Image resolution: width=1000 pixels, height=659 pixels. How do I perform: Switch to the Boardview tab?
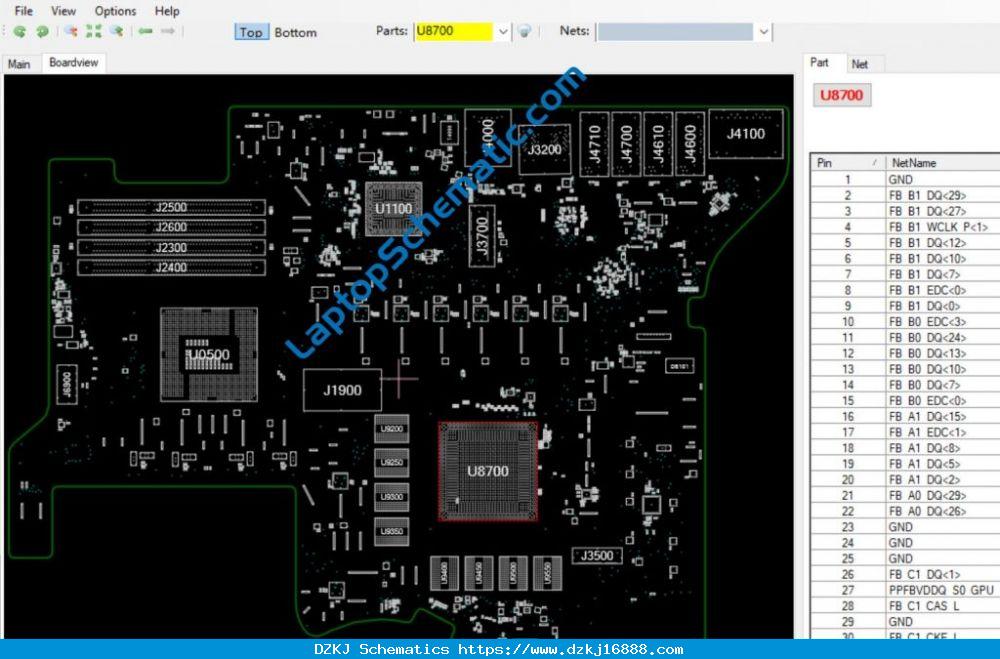tap(73, 63)
